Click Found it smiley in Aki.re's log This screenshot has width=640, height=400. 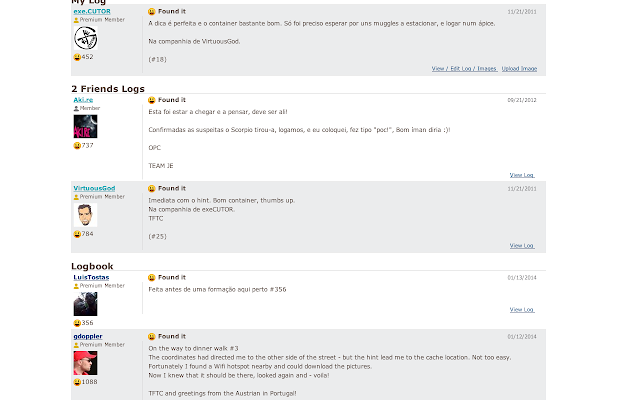(x=151, y=100)
